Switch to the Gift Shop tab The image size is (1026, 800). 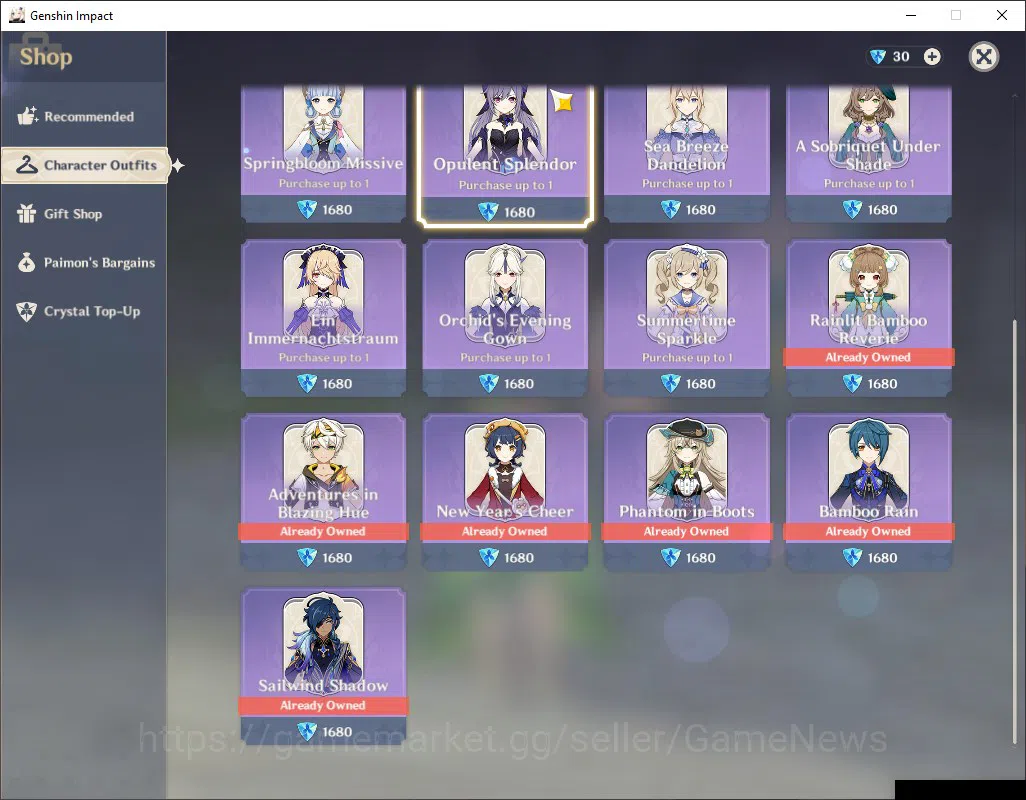tap(84, 214)
